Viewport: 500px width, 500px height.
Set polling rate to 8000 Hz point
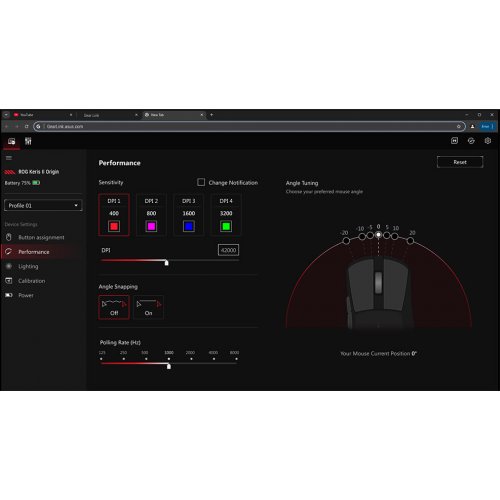236,359
